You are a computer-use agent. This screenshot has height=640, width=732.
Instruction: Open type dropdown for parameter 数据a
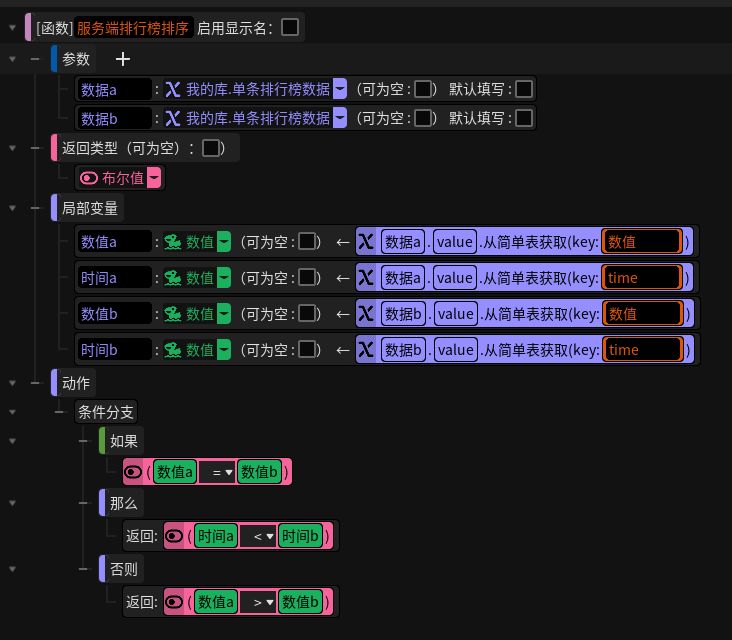[x=340, y=89]
